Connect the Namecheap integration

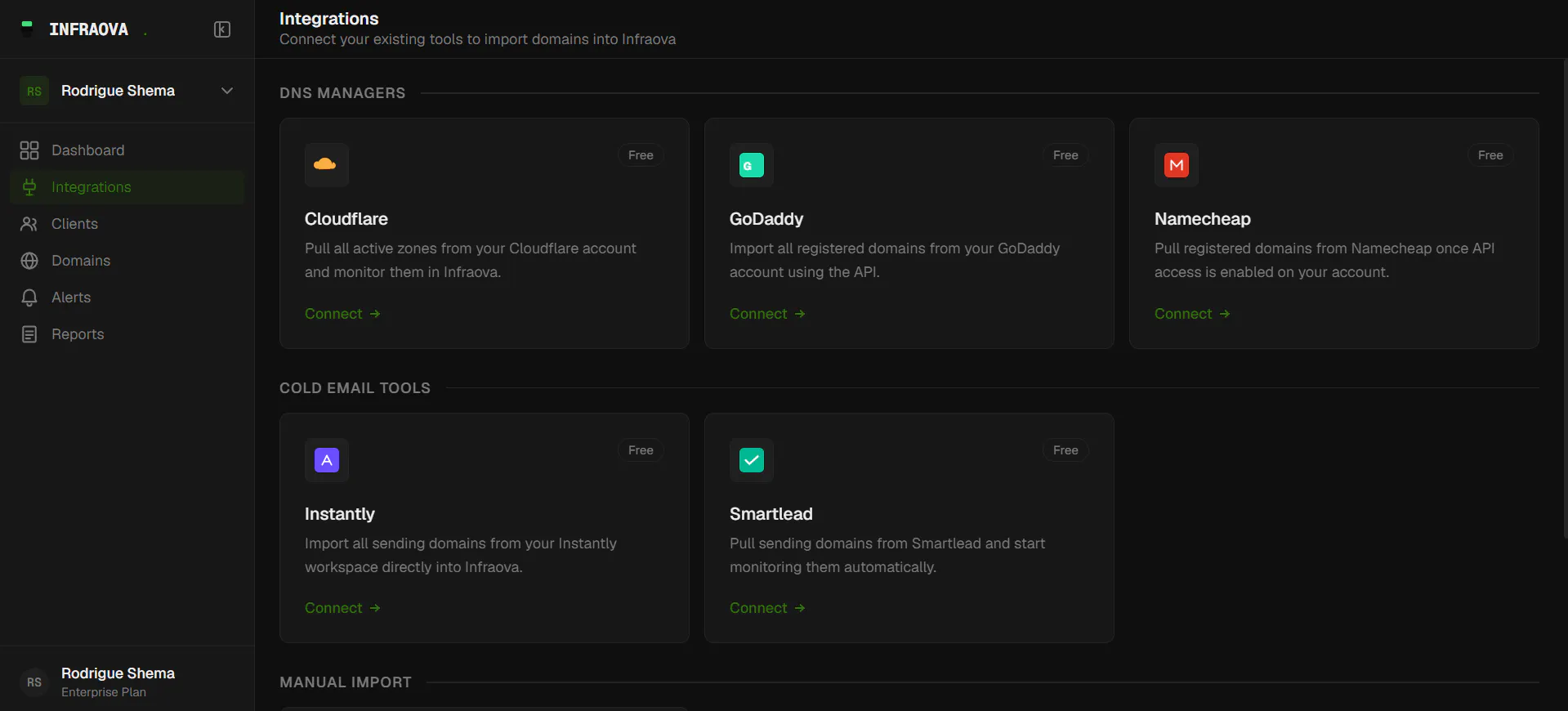pos(1192,314)
